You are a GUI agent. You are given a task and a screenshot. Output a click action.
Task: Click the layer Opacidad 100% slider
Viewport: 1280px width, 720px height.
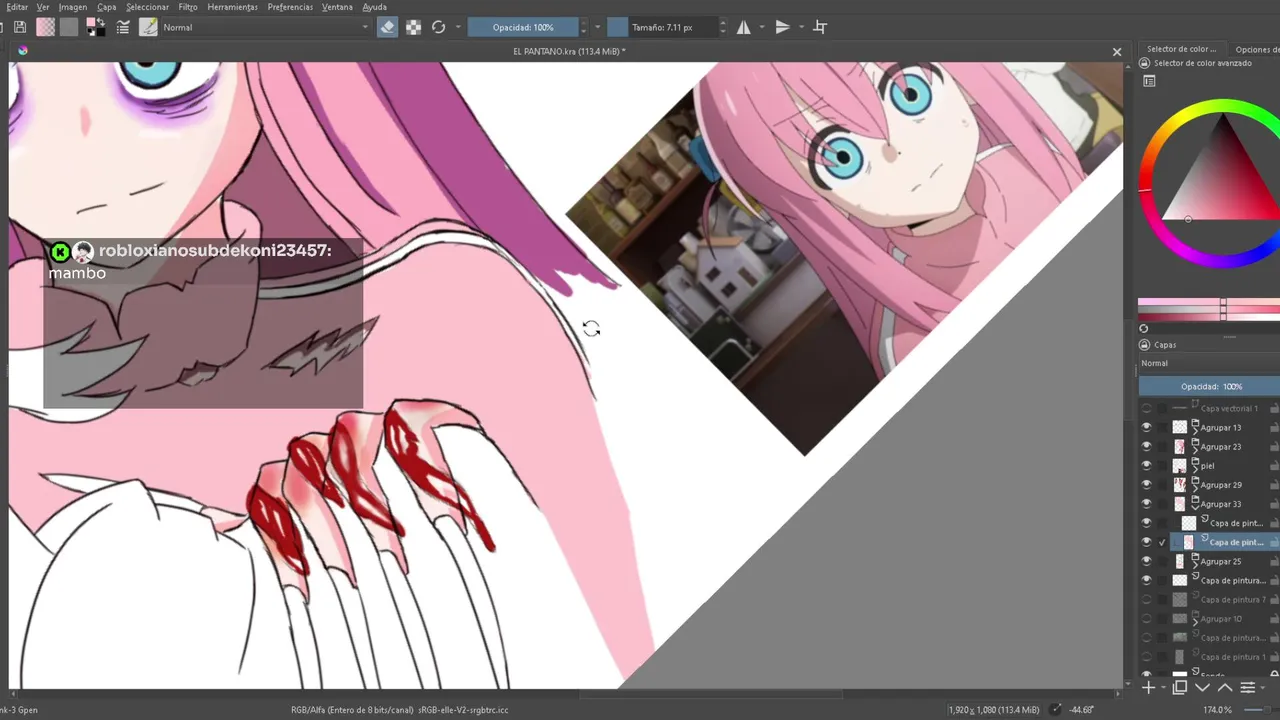(1209, 386)
